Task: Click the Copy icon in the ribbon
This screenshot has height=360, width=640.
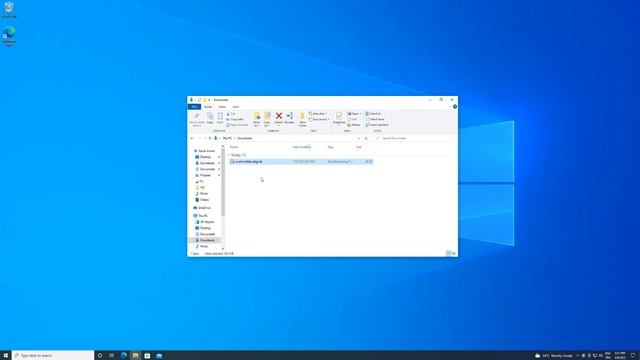Action: click(x=210, y=116)
